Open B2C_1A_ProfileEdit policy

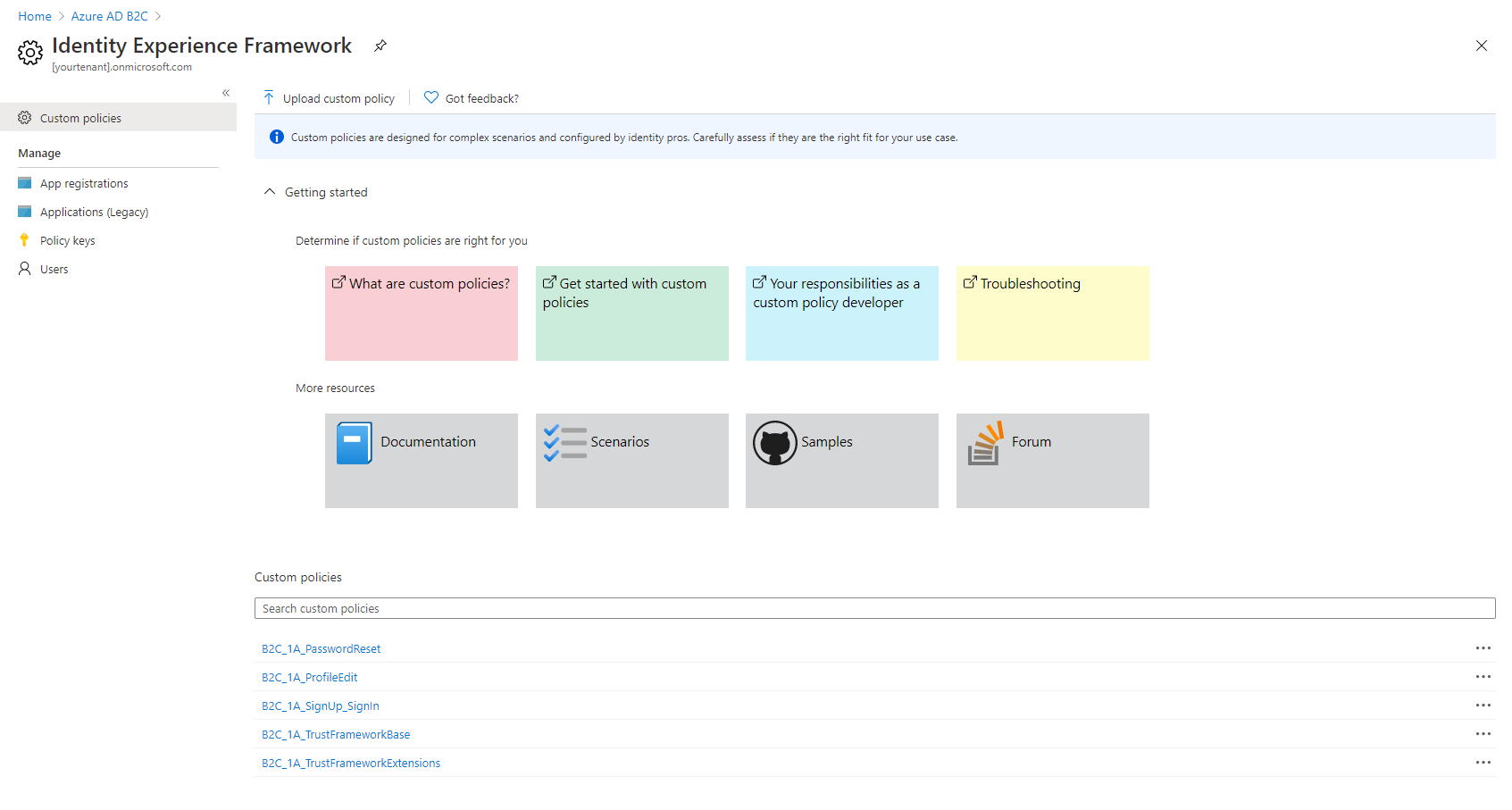click(x=309, y=677)
